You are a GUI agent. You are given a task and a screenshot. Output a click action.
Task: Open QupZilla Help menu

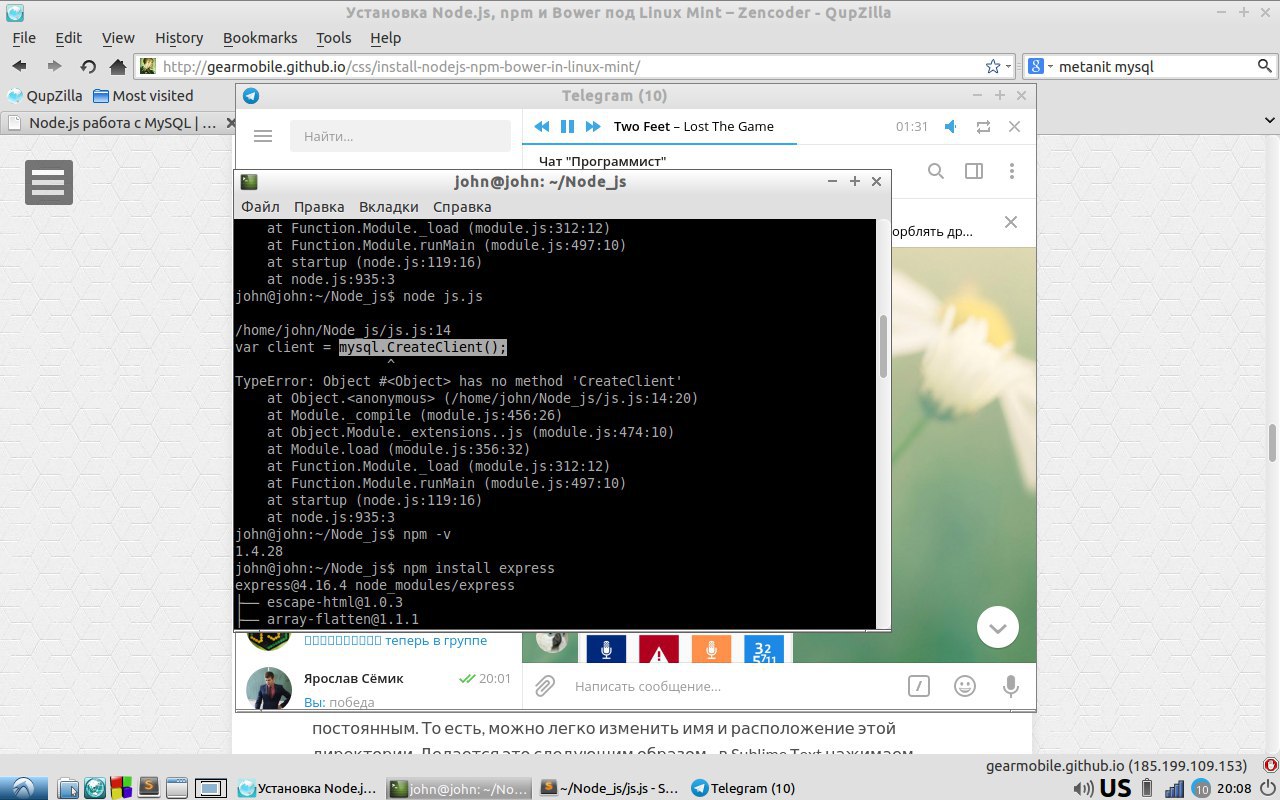(x=385, y=38)
